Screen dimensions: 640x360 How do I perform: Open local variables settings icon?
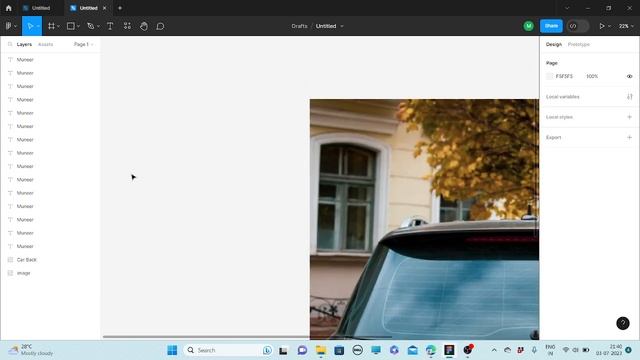pos(629,97)
